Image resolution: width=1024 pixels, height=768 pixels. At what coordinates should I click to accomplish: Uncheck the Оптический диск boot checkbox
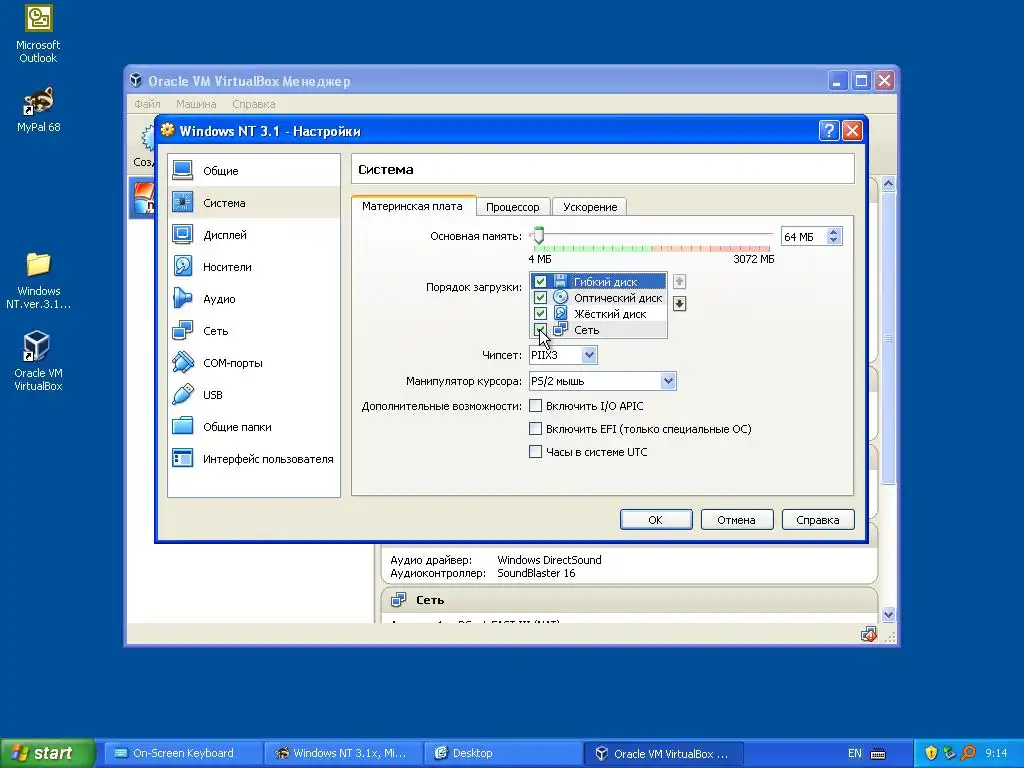point(540,297)
